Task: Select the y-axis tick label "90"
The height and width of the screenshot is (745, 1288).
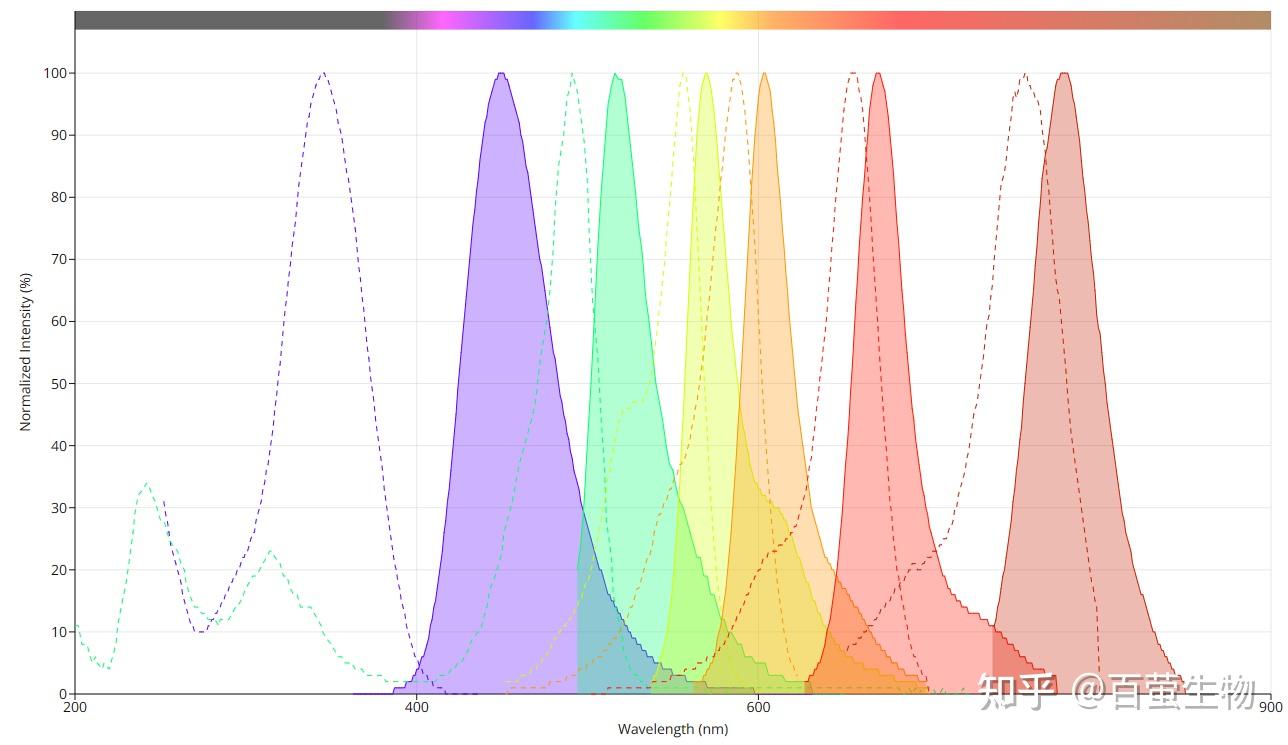Action: point(58,135)
